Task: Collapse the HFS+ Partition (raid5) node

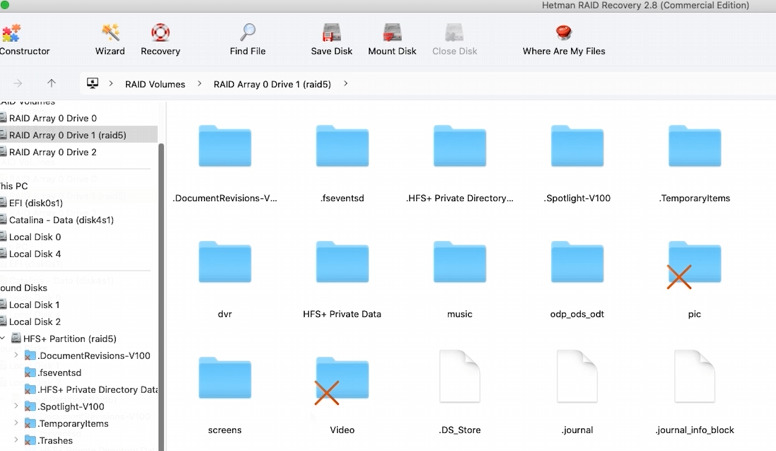Action: [3, 339]
